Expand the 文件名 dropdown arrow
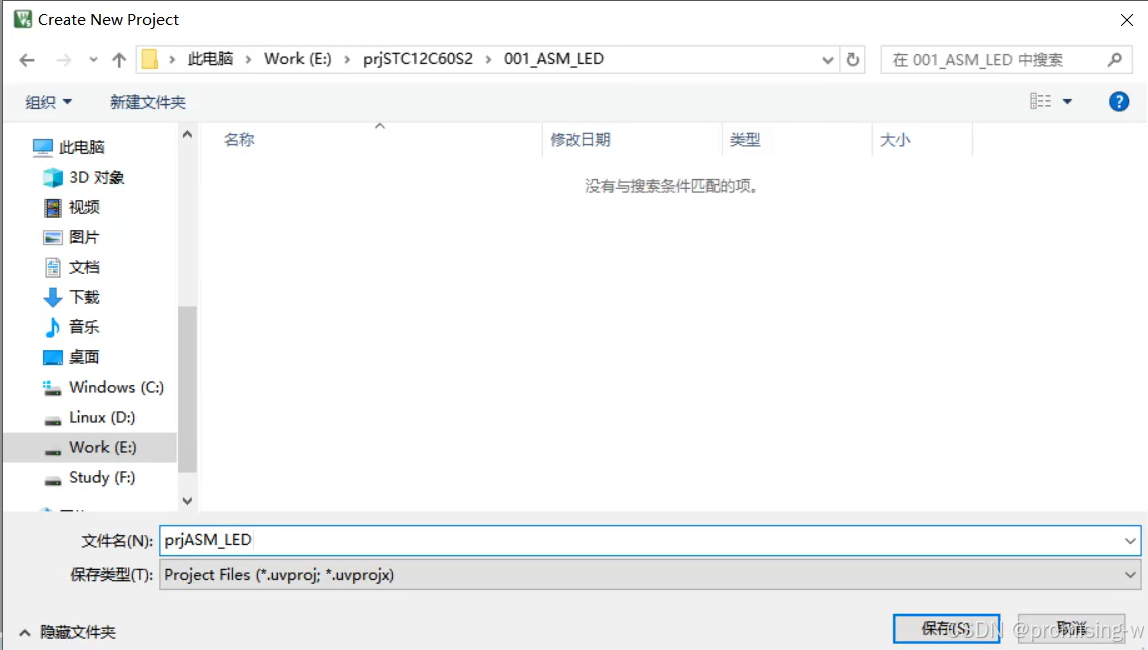1148x650 pixels. (1130, 541)
